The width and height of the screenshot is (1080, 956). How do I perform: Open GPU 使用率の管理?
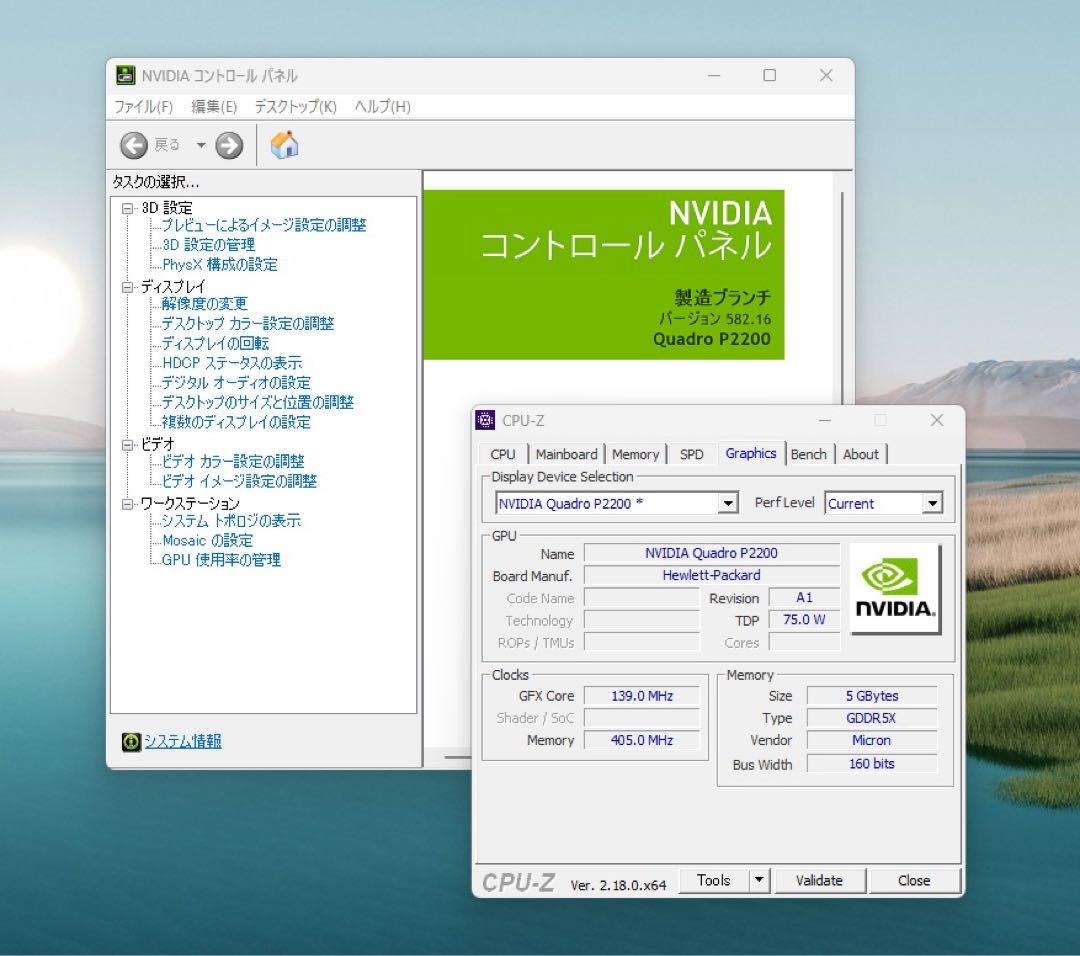tap(221, 561)
